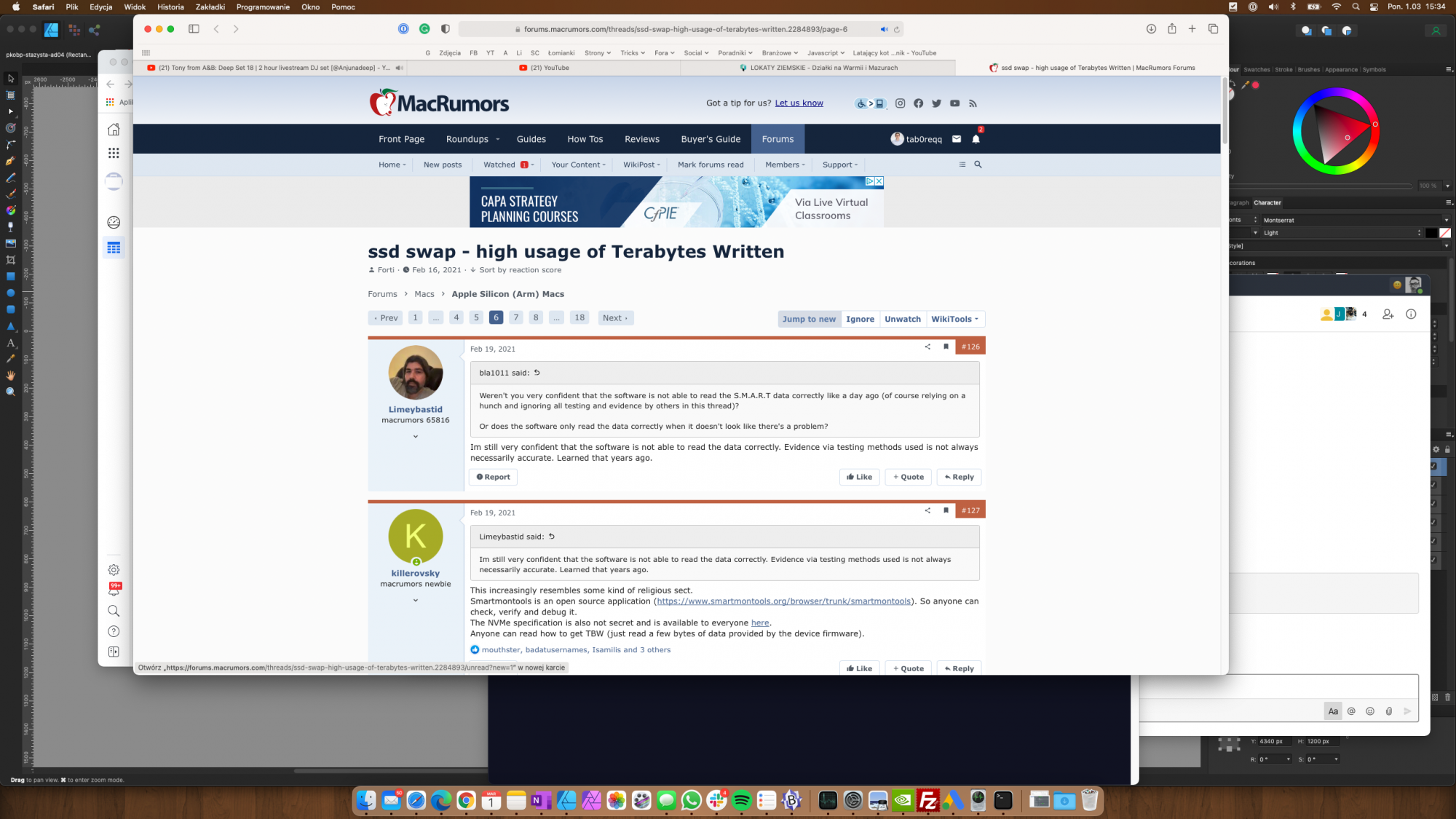Viewport: 1456px width, 819px height.
Task: Click the colour wheel hue ring
Action: 1336,92
